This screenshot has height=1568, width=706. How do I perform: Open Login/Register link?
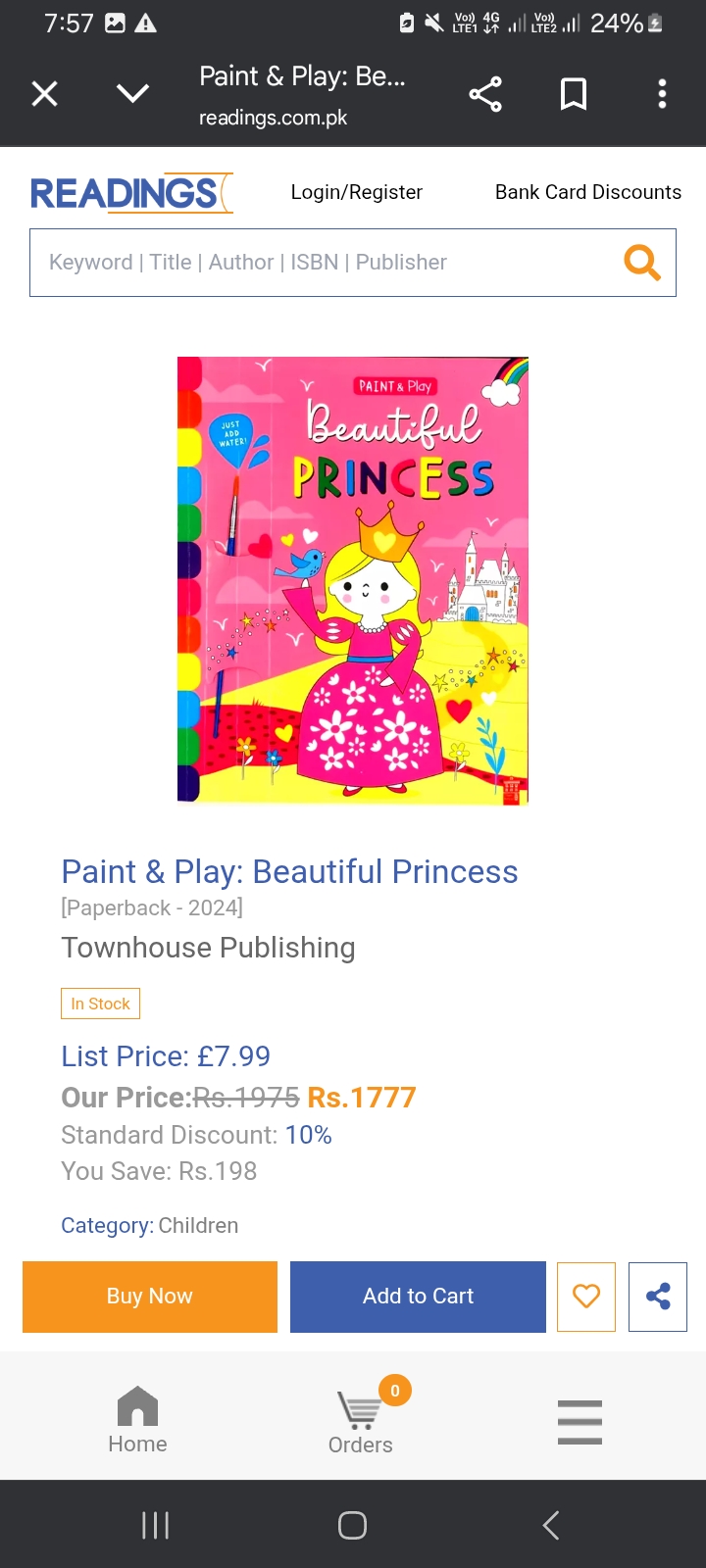pos(357,192)
